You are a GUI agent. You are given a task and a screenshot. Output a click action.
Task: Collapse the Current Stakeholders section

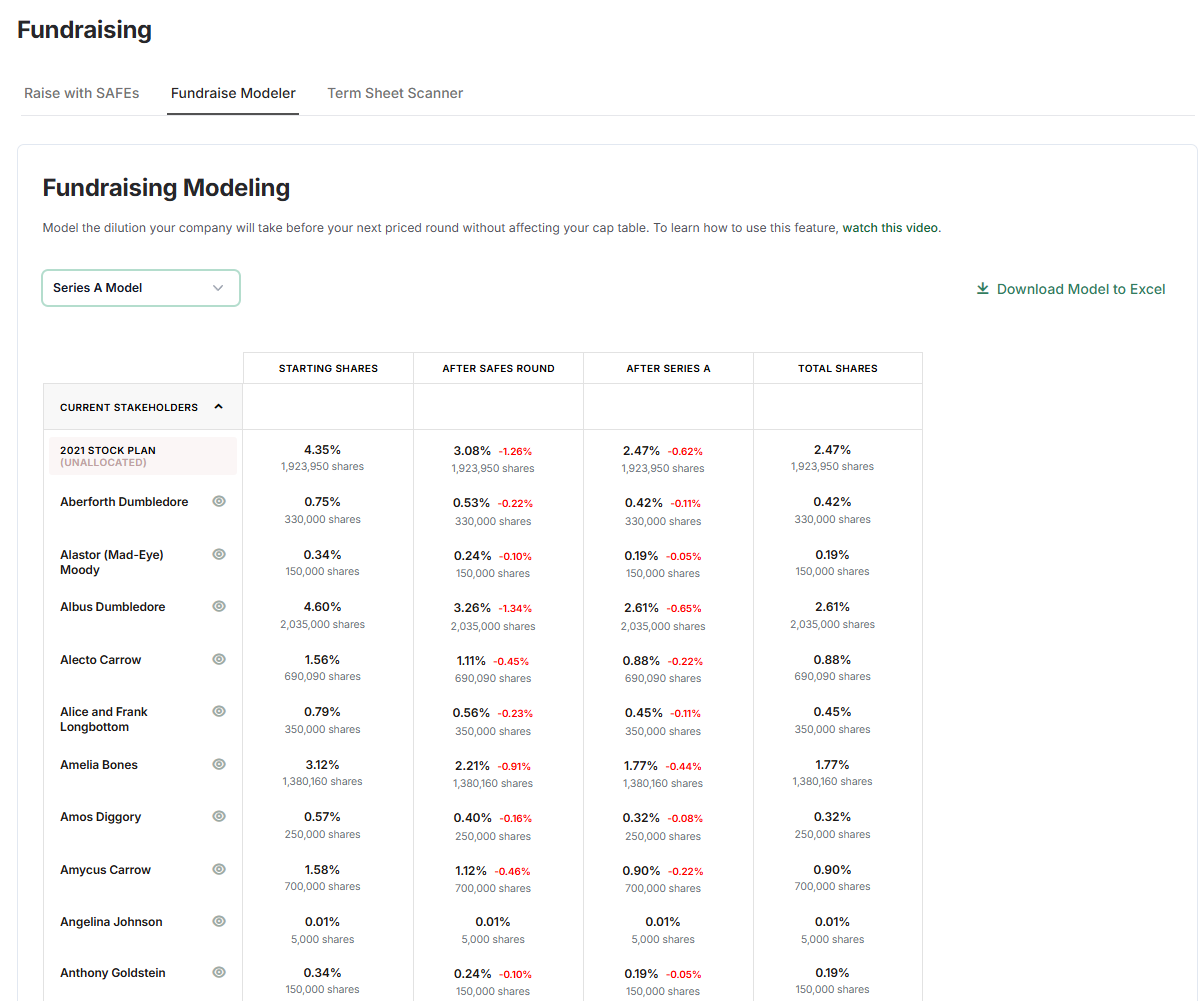(x=219, y=407)
